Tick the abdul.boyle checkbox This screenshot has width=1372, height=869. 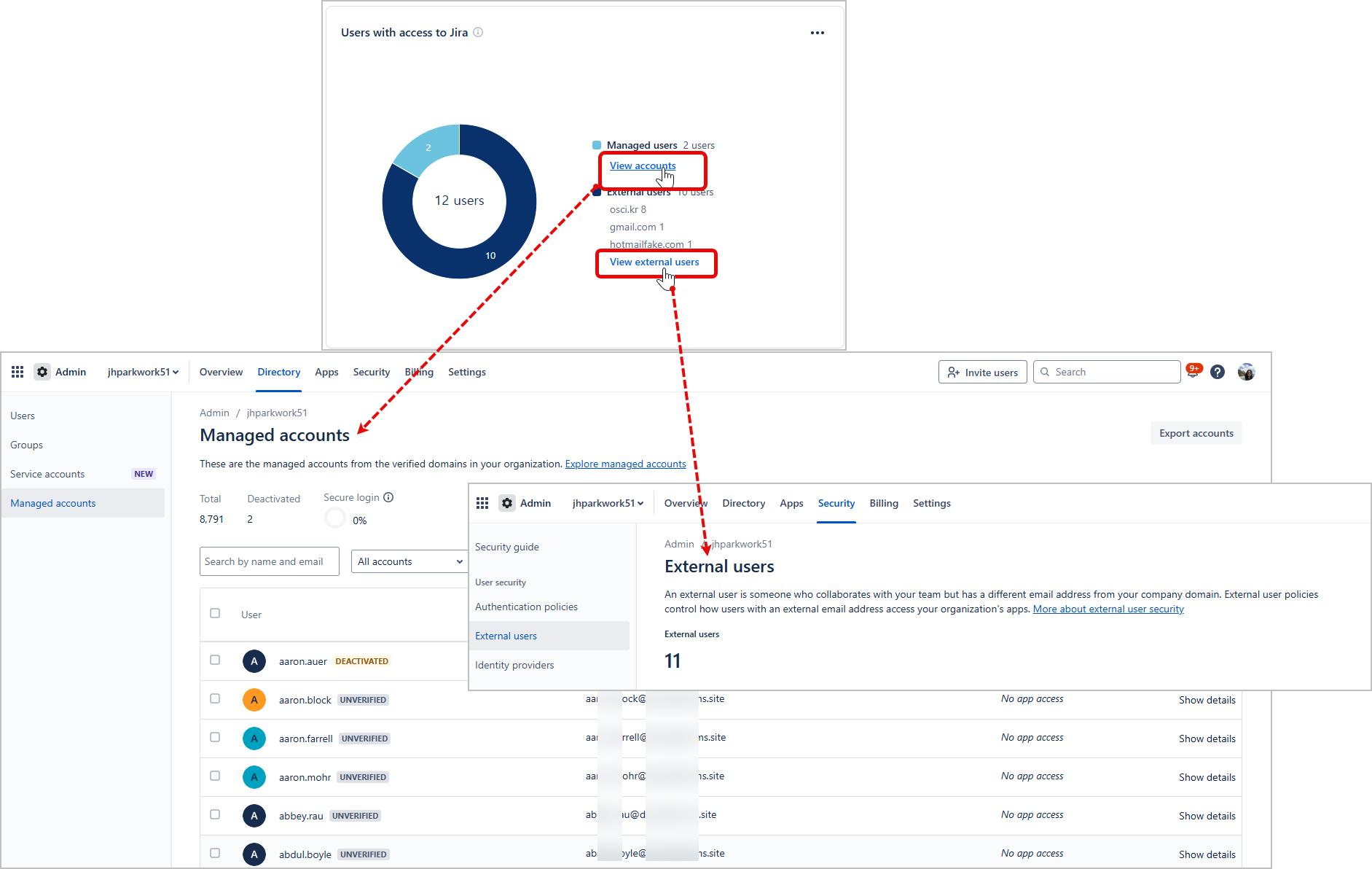pos(215,853)
